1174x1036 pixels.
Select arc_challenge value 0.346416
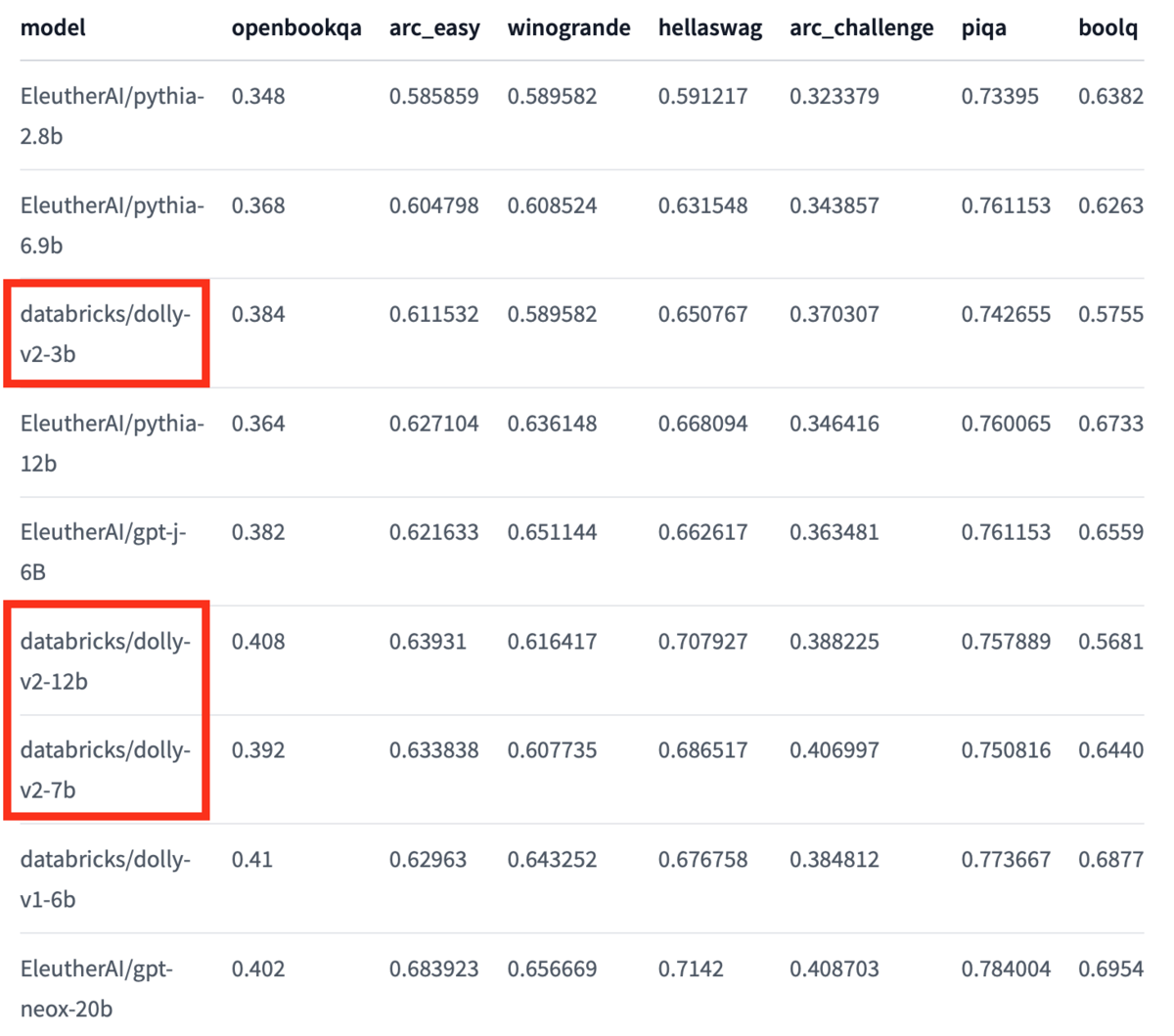[835, 424]
